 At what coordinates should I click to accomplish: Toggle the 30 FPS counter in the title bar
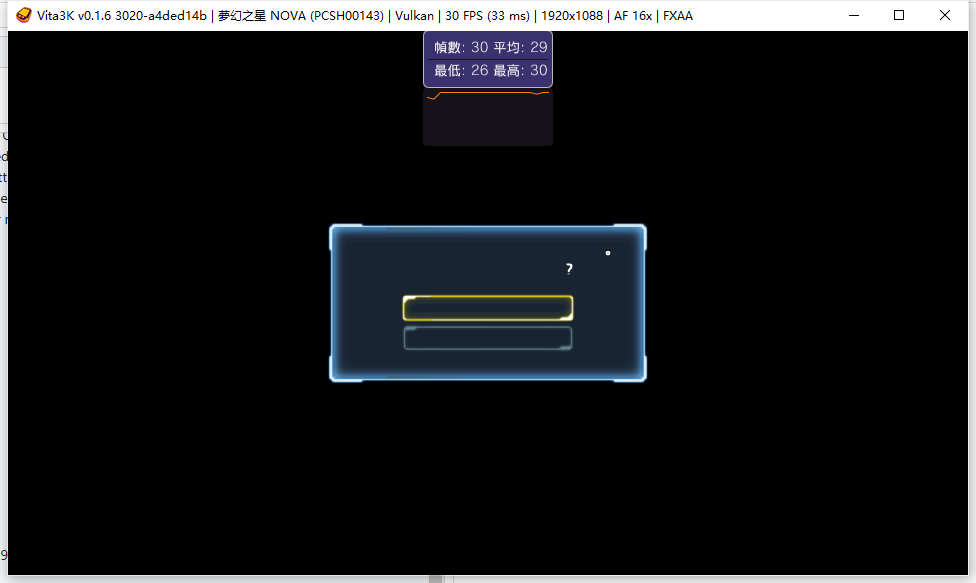click(487, 15)
